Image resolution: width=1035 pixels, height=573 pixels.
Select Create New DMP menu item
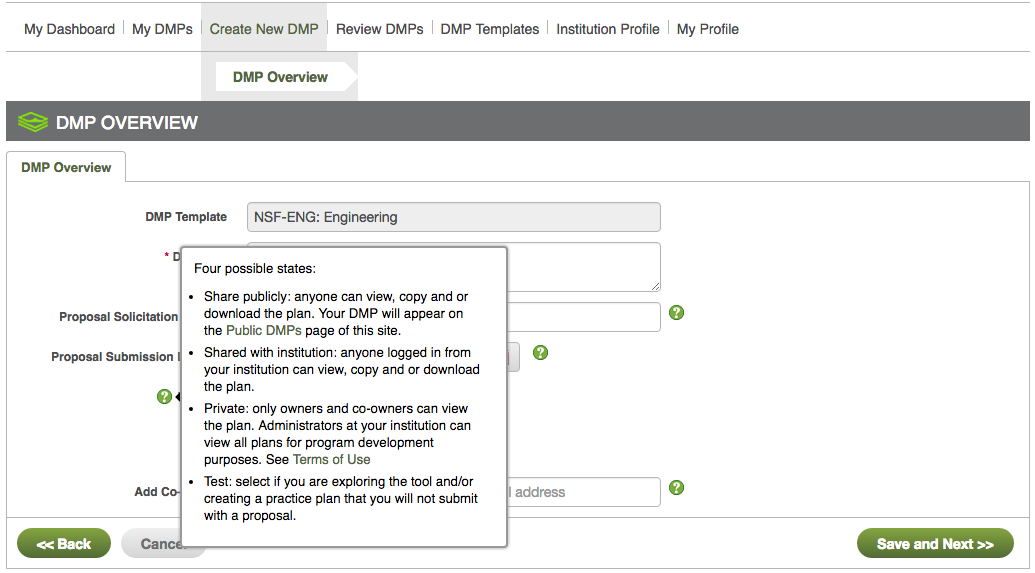(x=264, y=29)
